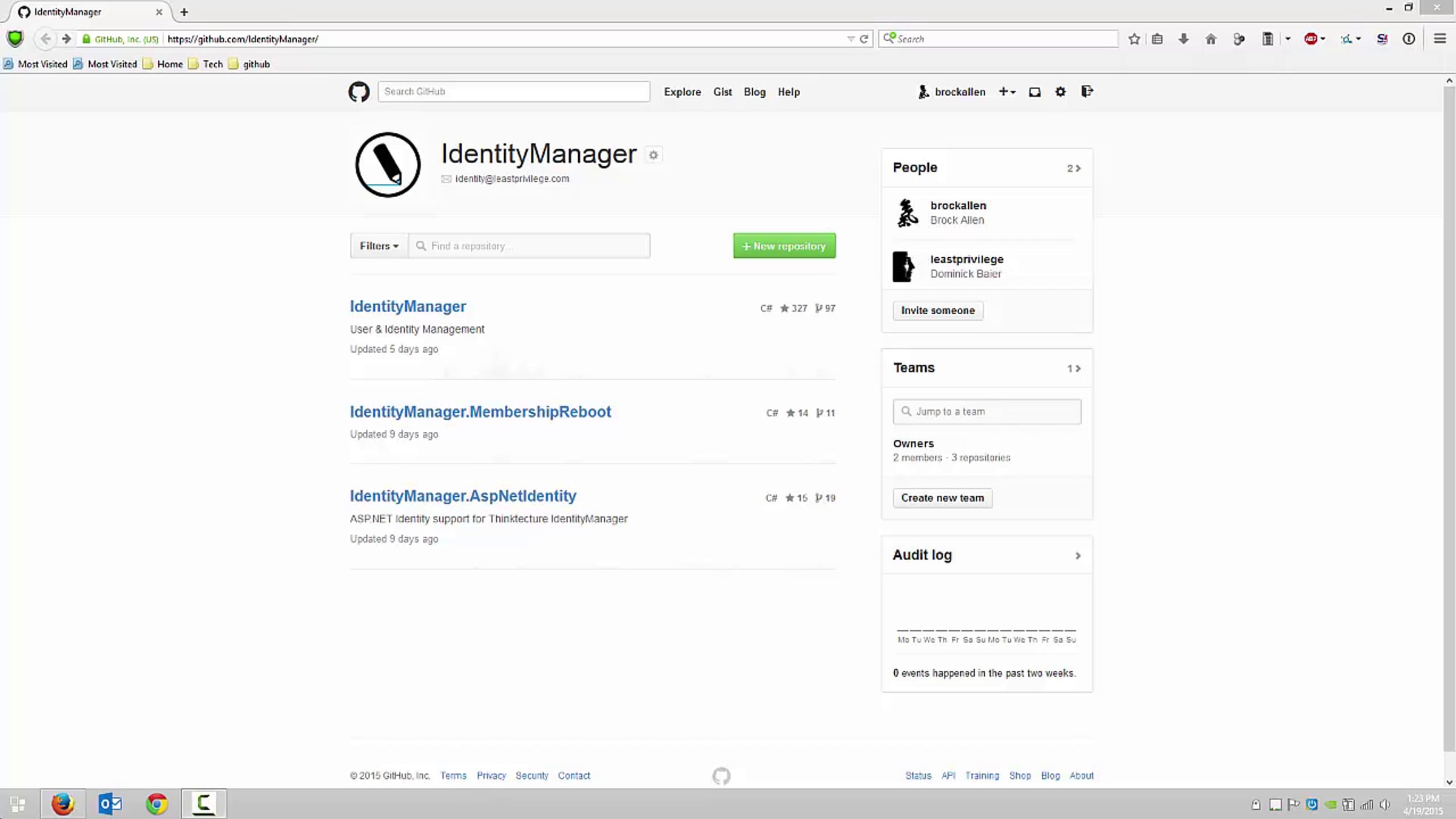The image size is (1456, 819).
Task: Bookmark this page with star icon
Action: 1134,39
